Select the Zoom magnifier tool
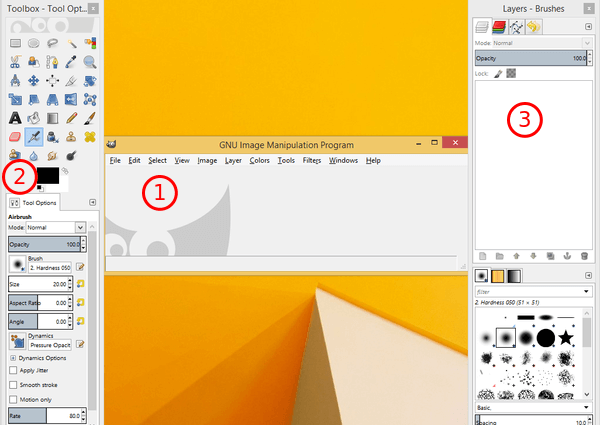 tap(90, 62)
